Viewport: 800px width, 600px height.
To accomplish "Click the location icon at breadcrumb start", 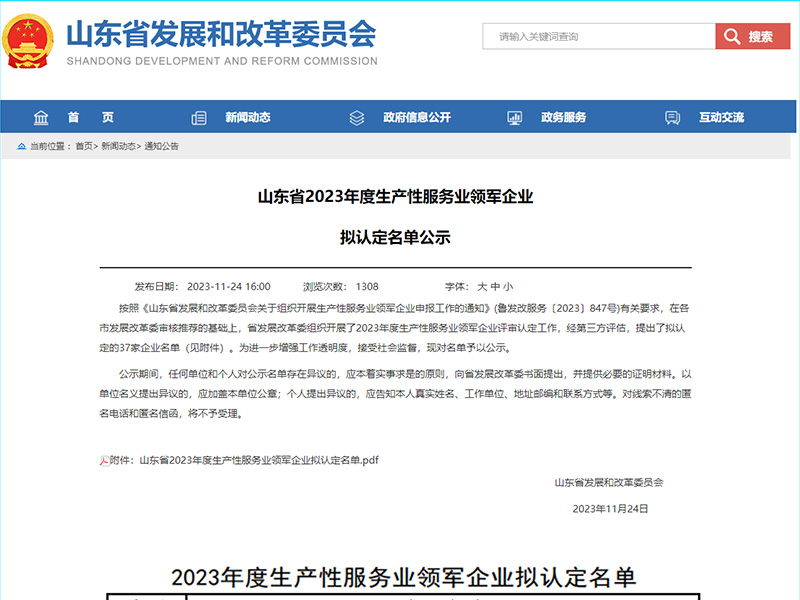I will 22,145.
